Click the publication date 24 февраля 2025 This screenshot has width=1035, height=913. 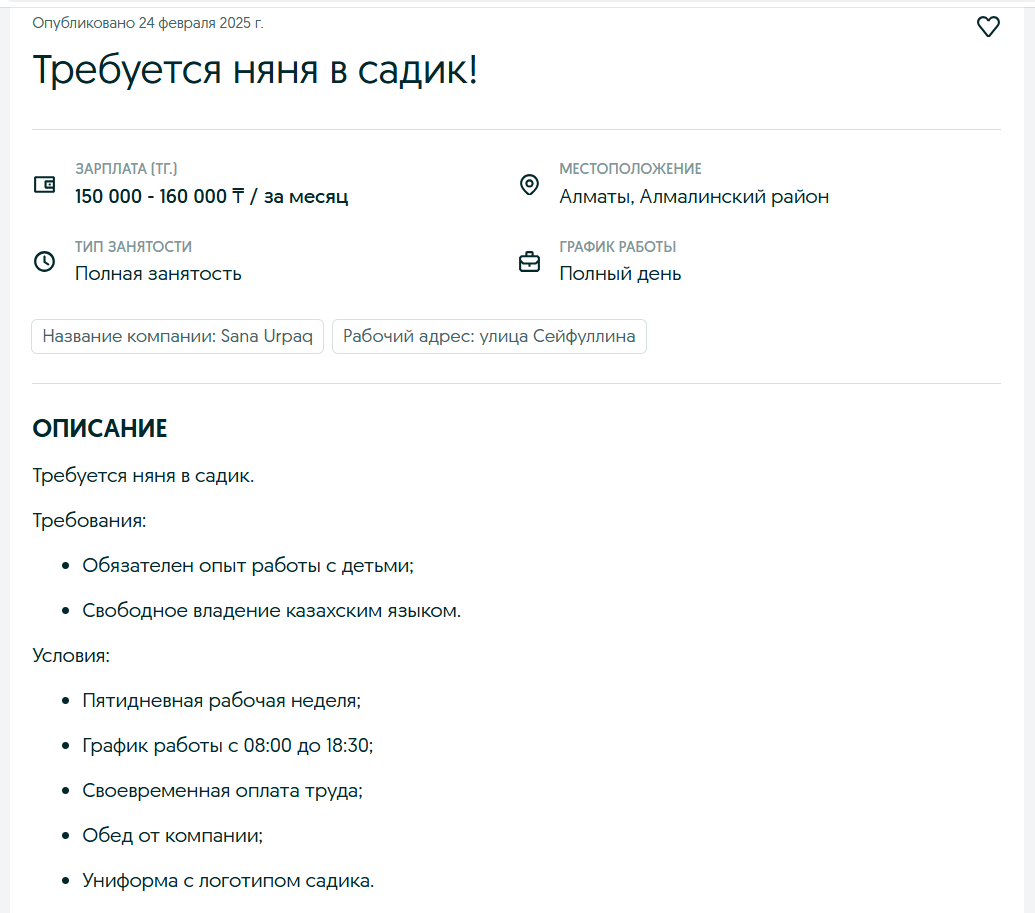pos(148,23)
